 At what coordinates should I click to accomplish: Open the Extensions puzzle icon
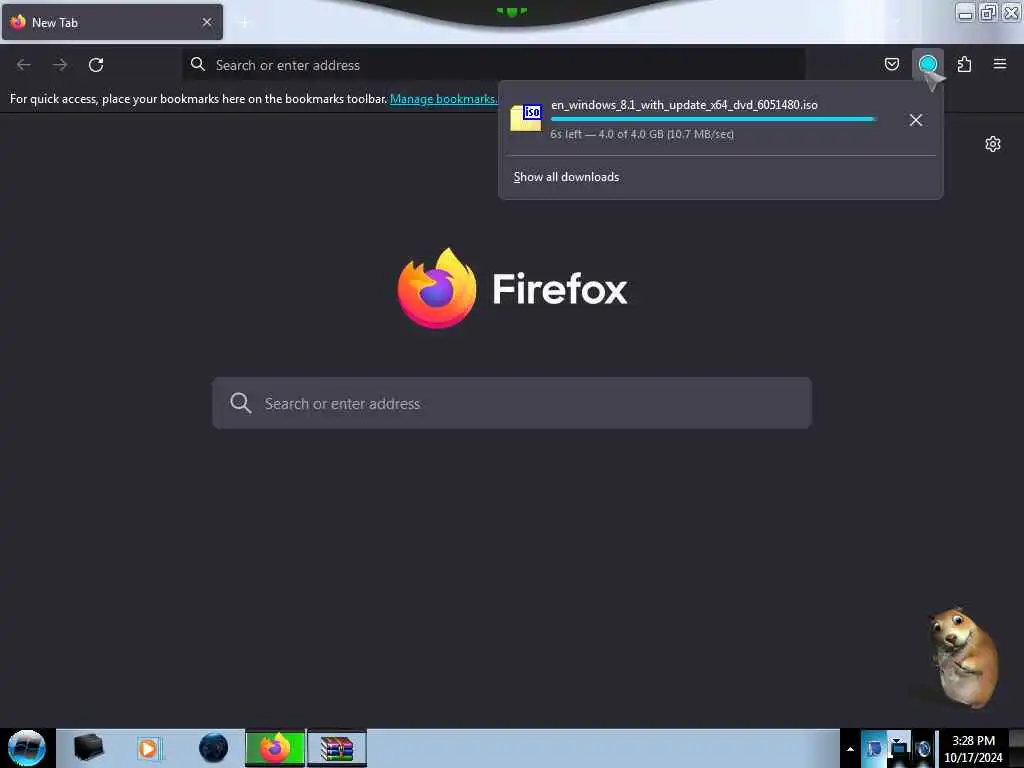pyautogui.click(x=964, y=64)
